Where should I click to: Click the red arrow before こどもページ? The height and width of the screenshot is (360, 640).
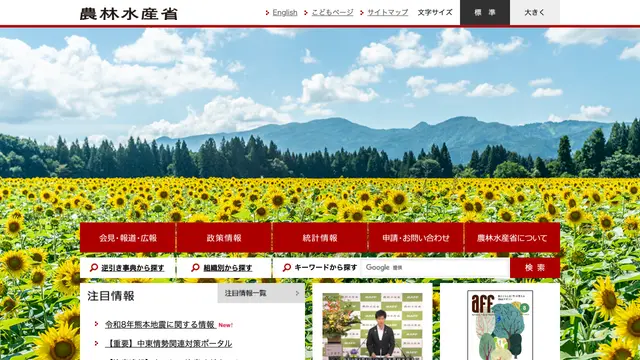pos(306,13)
